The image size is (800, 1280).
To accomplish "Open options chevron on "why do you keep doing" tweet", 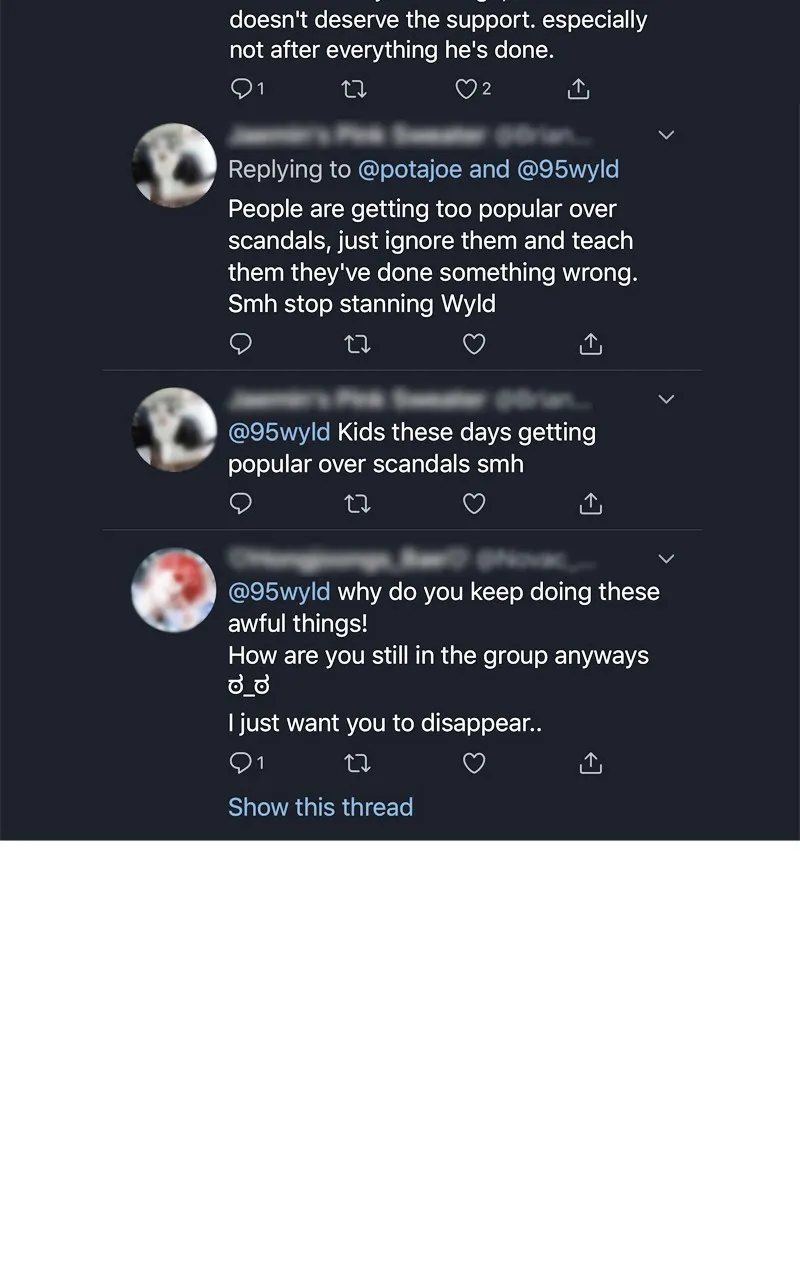I will [666, 558].
